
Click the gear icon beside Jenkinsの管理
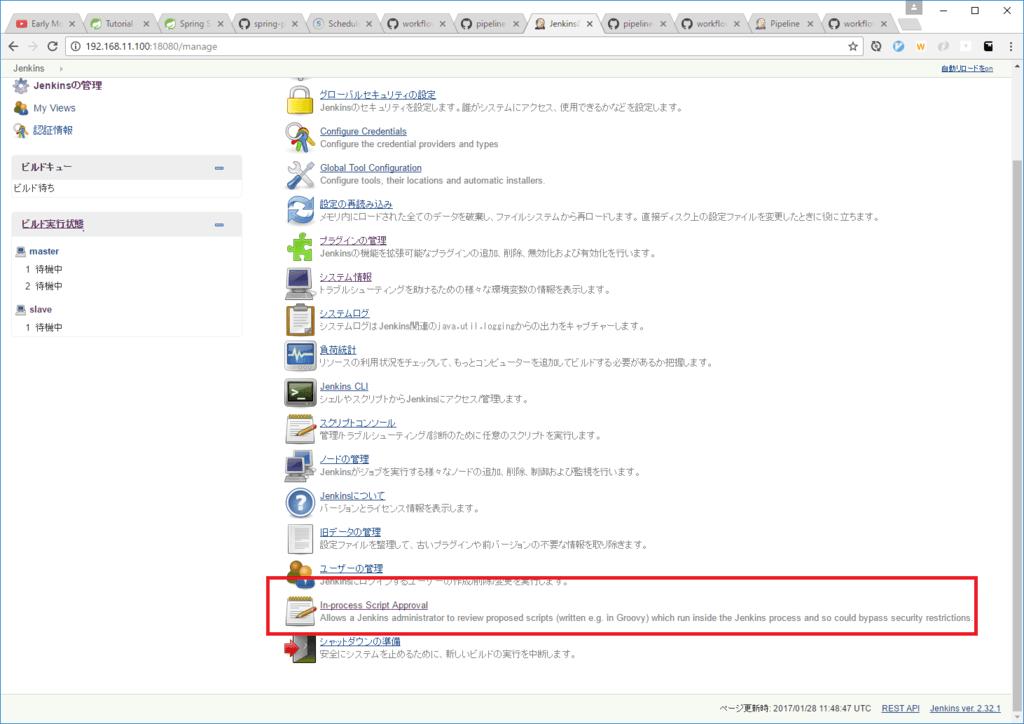click(21, 86)
